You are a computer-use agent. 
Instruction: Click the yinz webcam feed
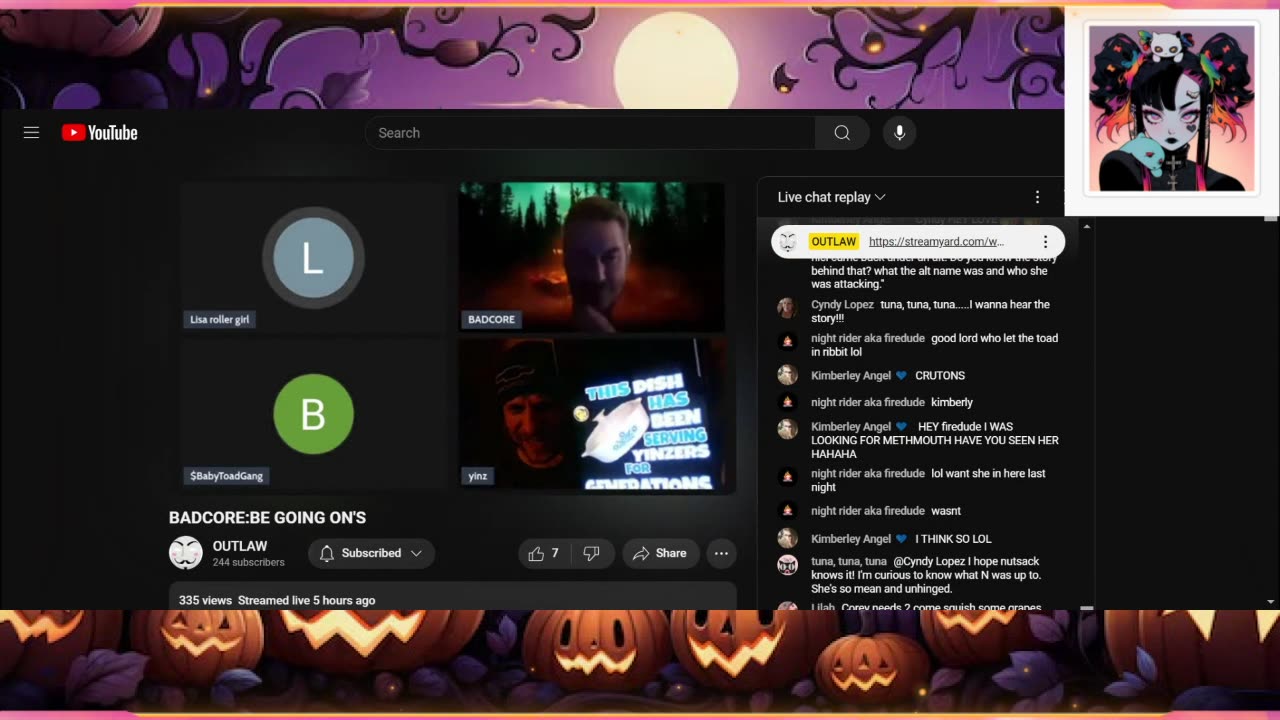coord(592,414)
